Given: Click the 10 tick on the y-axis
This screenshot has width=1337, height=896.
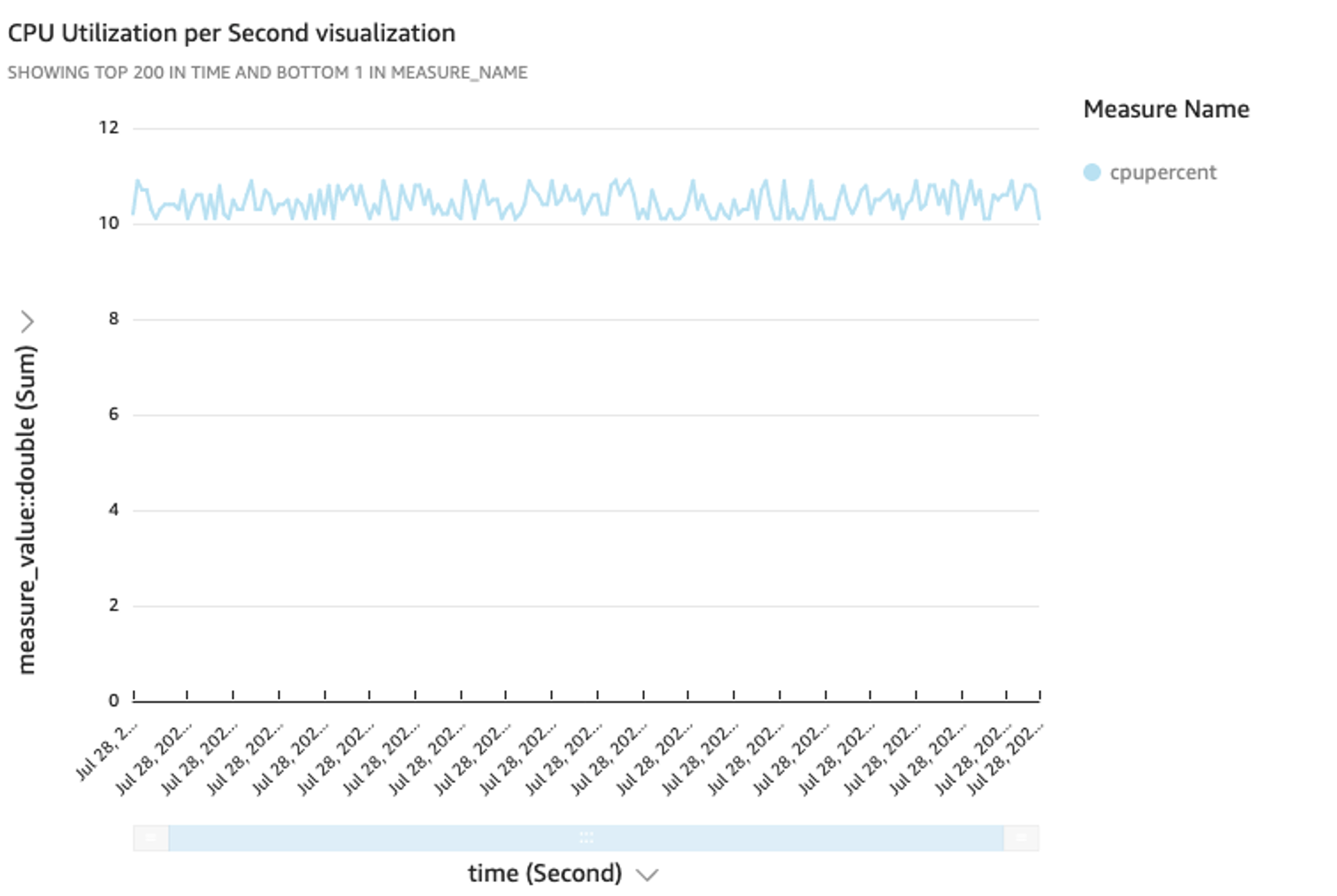Looking at the screenshot, I should coord(109,223).
